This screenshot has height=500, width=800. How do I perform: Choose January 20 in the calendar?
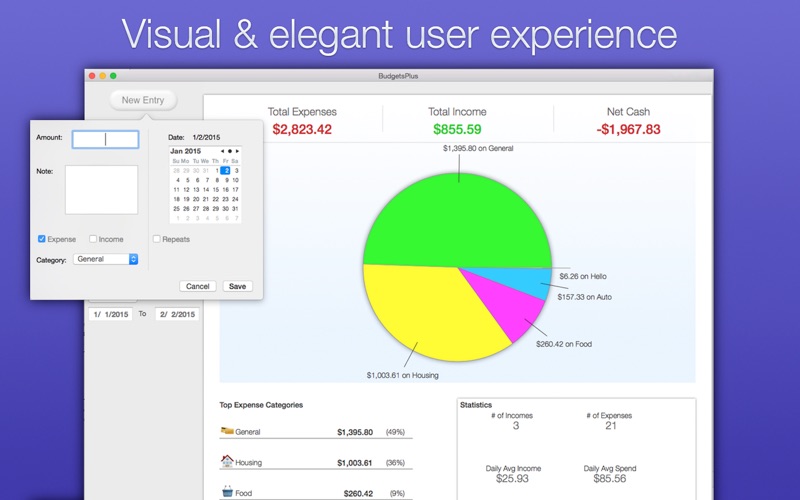[x=196, y=199]
